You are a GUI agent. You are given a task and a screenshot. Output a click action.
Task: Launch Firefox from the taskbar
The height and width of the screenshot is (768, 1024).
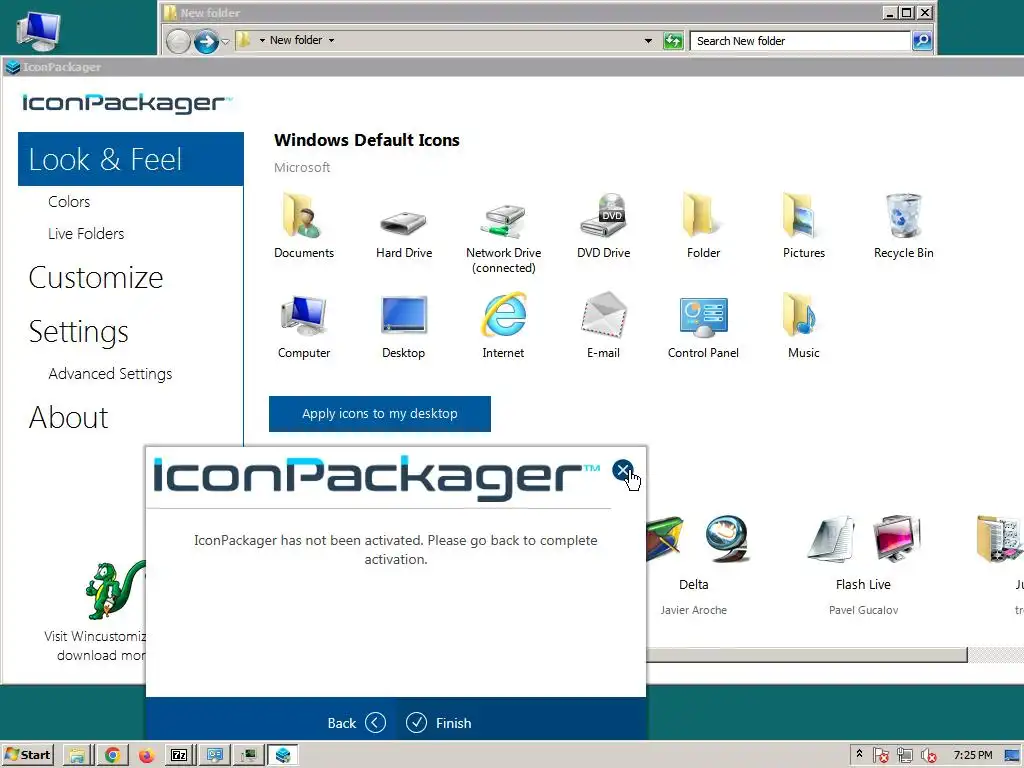146,755
